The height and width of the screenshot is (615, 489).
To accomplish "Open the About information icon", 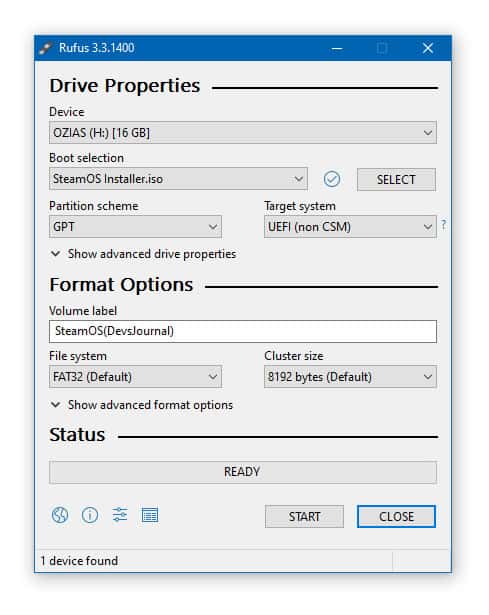I will click(90, 515).
